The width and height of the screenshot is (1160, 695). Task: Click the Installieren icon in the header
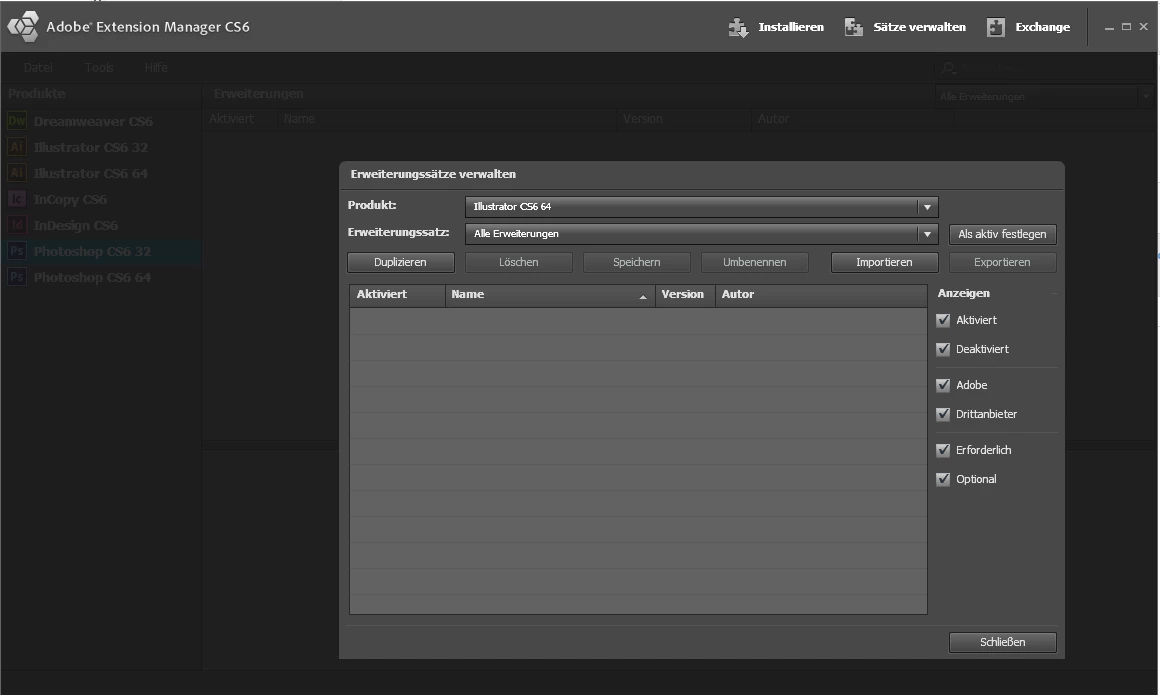[x=738, y=27]
